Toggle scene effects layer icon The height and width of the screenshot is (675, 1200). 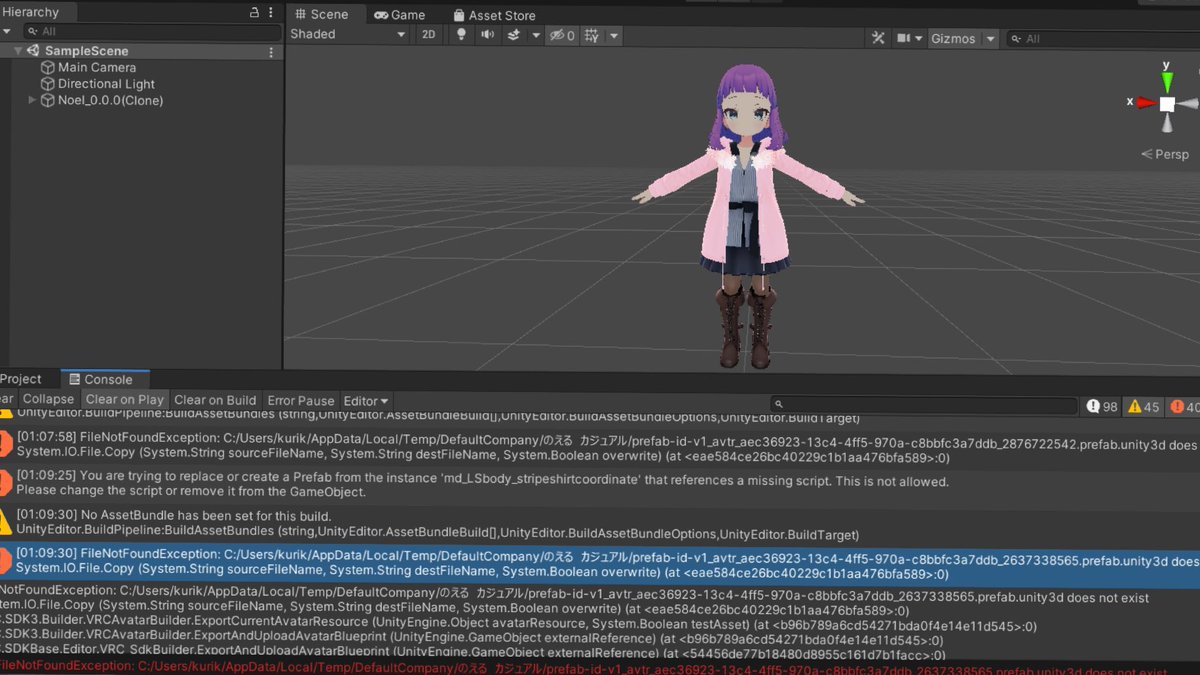click(x=514, y=35)
